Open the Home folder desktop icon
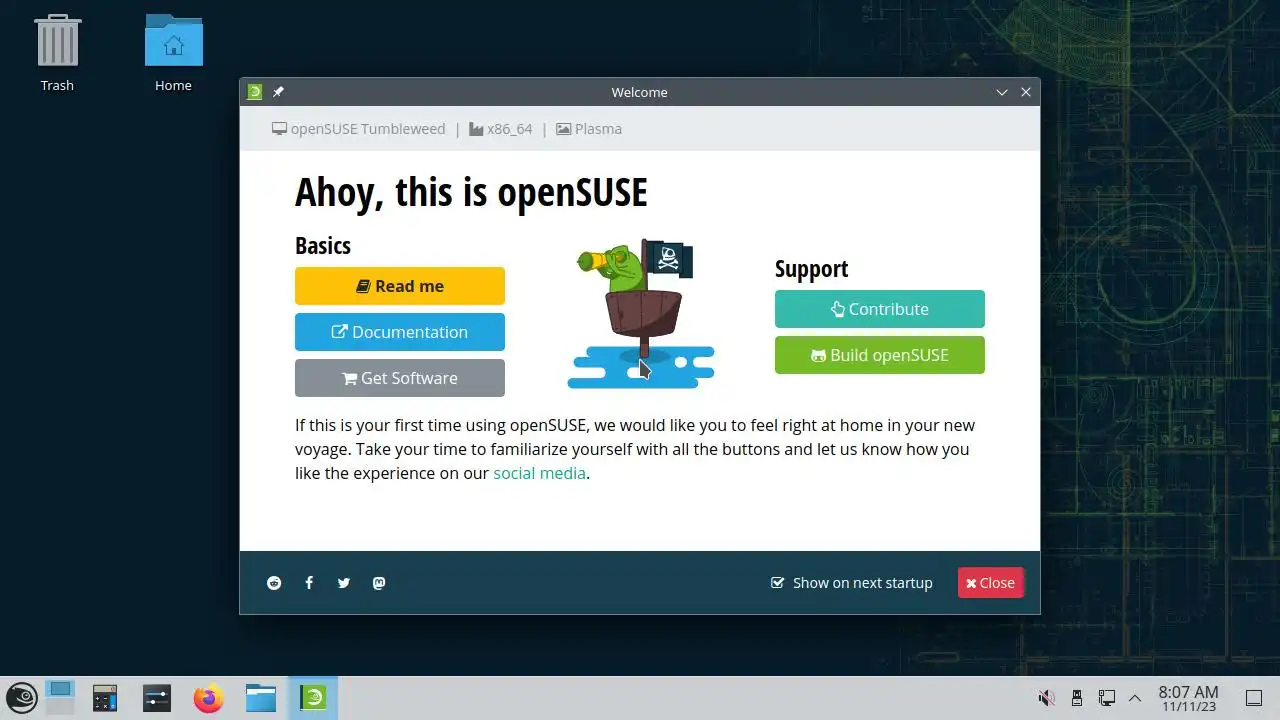This screenshot has height=720, width=1280. point(173,53)
